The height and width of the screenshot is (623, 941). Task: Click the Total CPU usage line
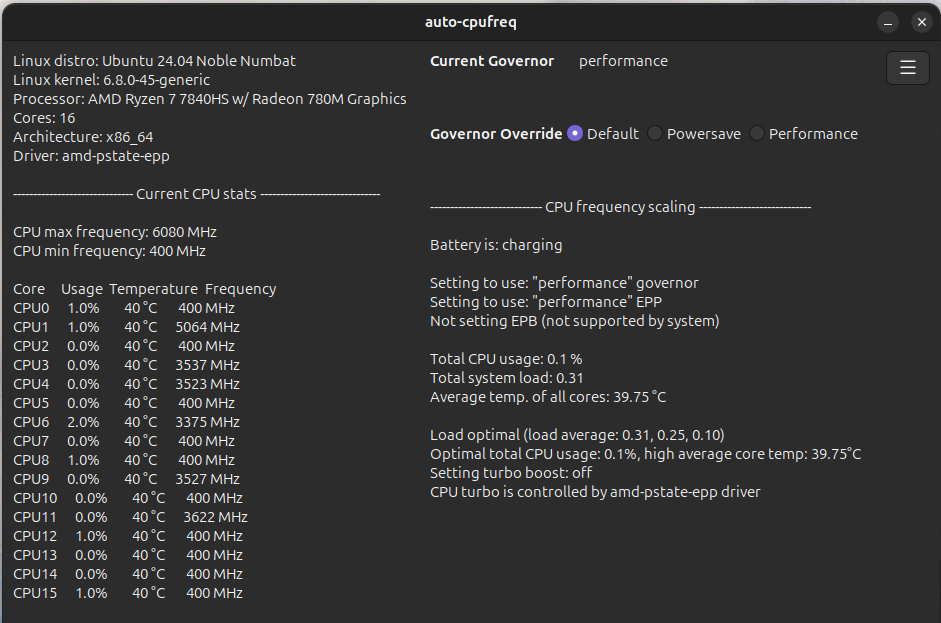click(x=506, y=359)
